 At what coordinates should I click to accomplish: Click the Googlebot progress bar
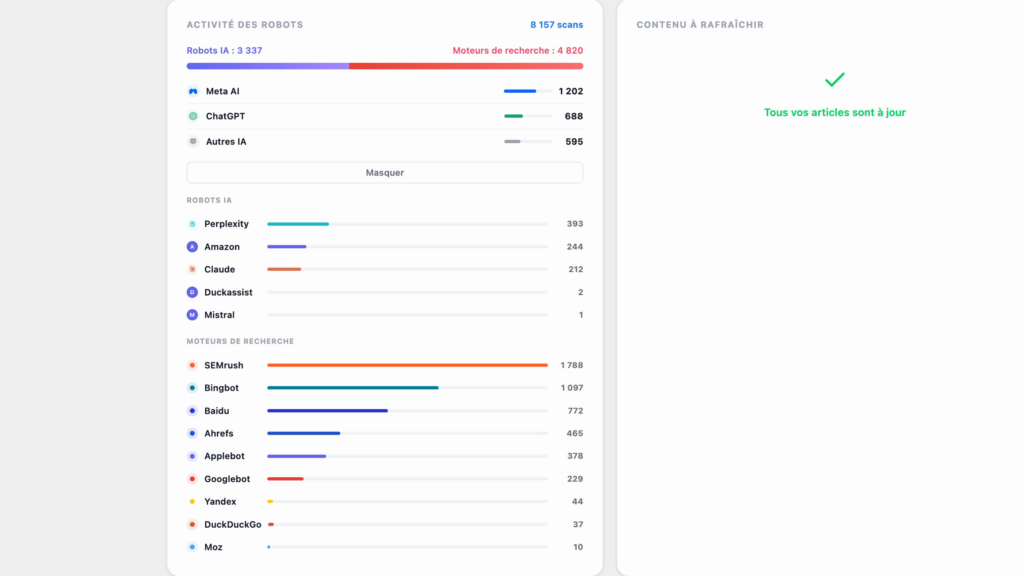pos(408,479)
